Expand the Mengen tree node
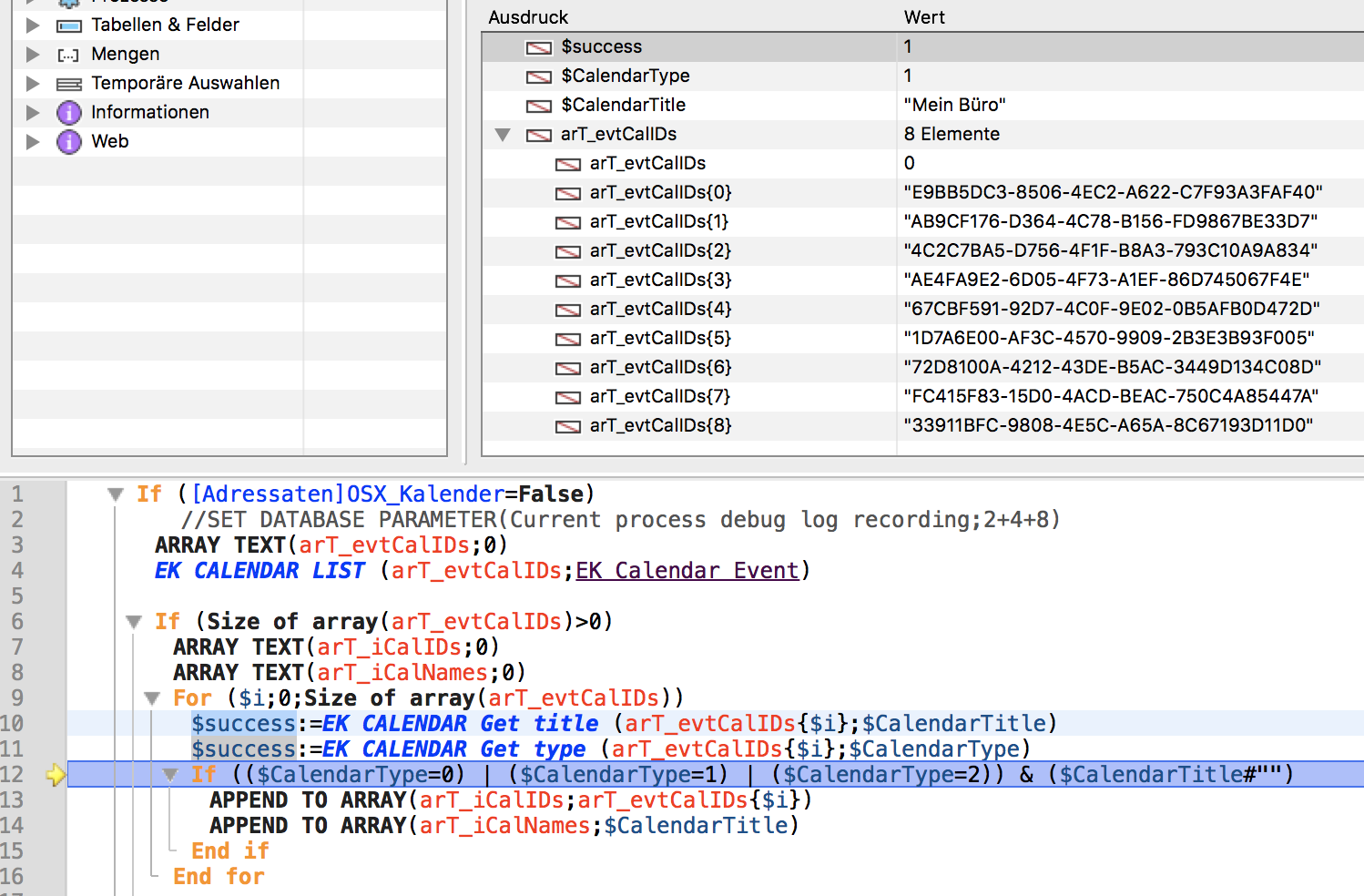Viewport: 1364px width, 896px height. 33,55
